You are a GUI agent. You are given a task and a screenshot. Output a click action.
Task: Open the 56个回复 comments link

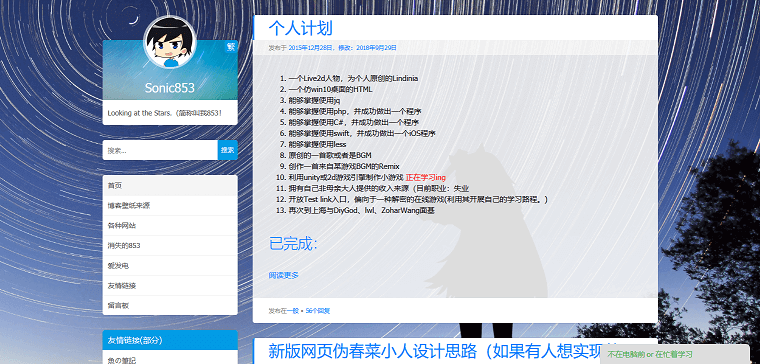318,311
